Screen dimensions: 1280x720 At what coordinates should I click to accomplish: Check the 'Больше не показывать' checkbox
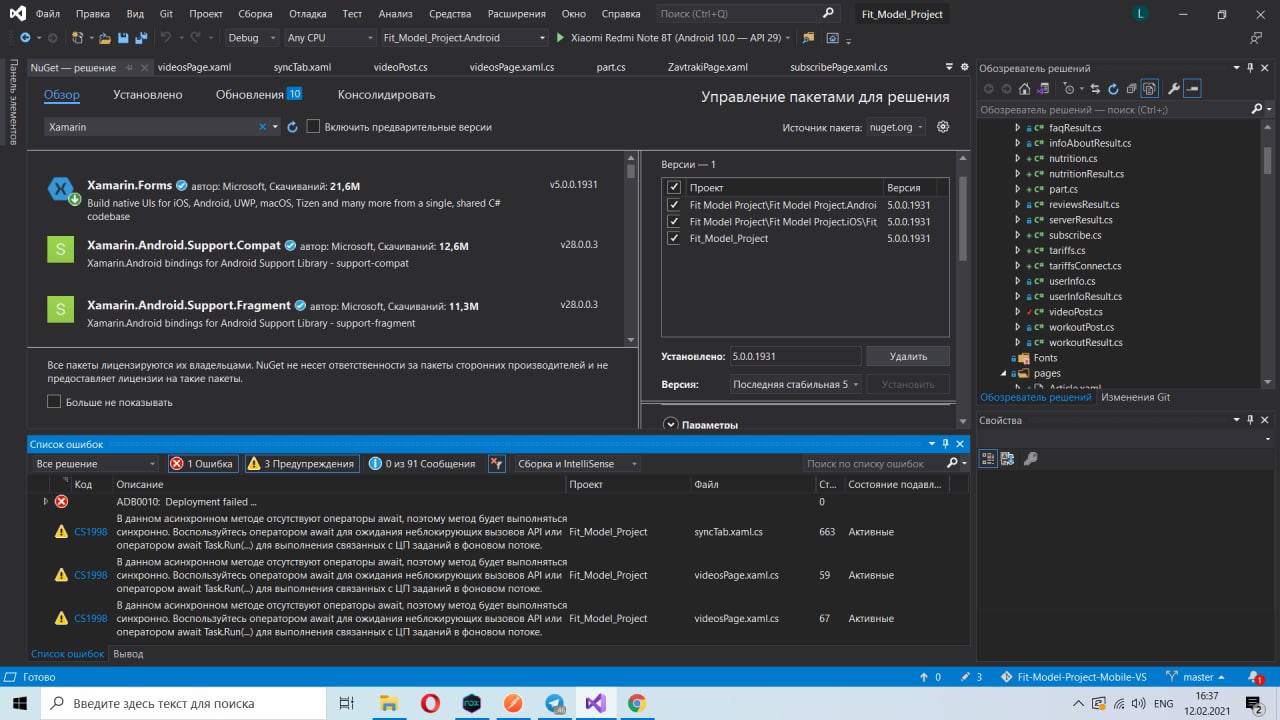54,402
